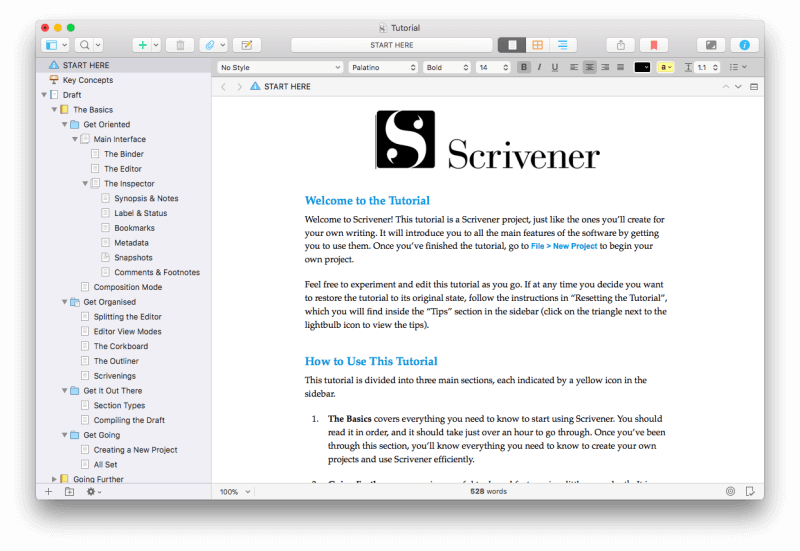This screenshot has height=551, width=800.
Task: Open the Inspector with the blue info icon
Action: (744, 45)
